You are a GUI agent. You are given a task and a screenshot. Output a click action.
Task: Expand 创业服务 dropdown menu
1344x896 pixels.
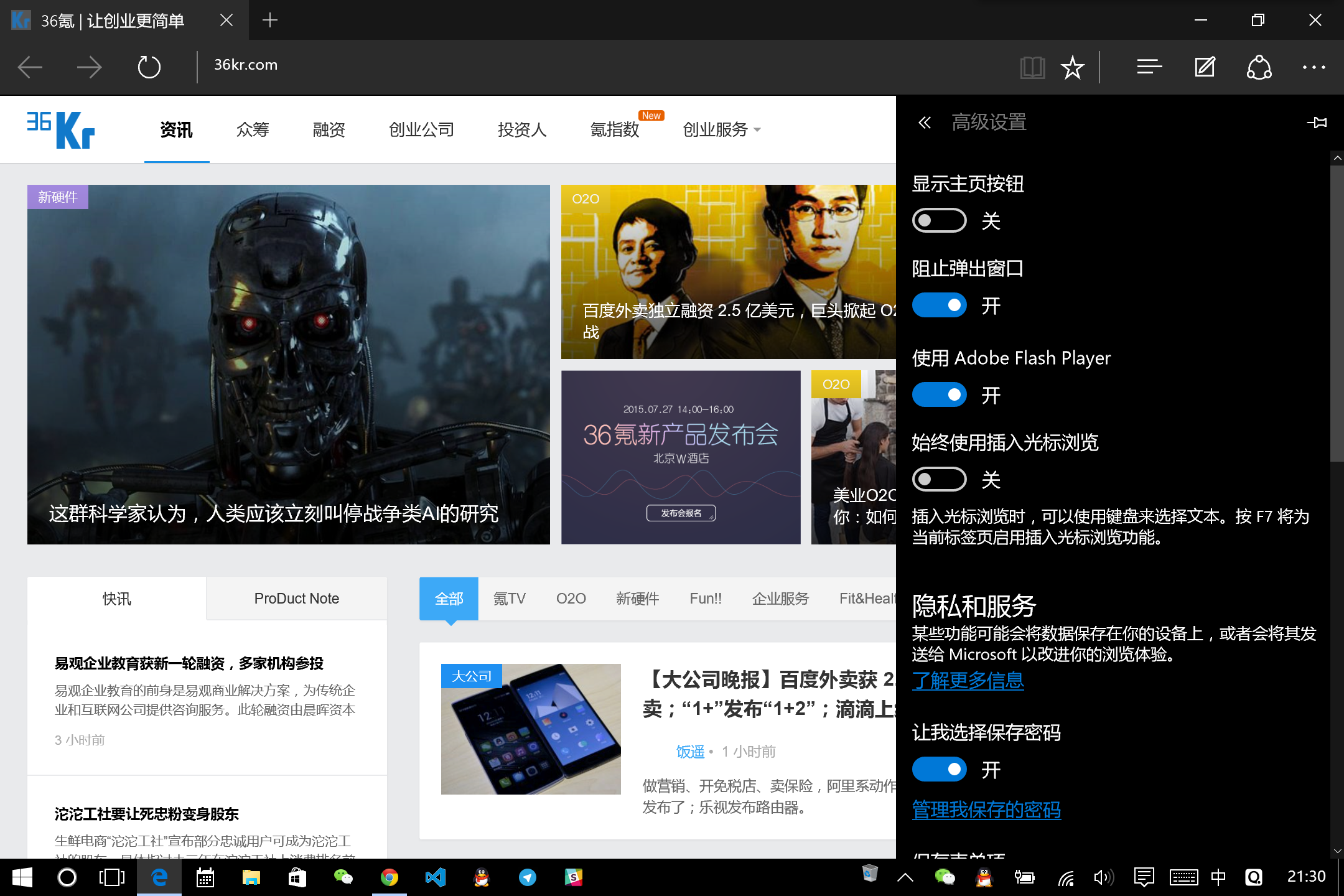[x=721, y=129]
